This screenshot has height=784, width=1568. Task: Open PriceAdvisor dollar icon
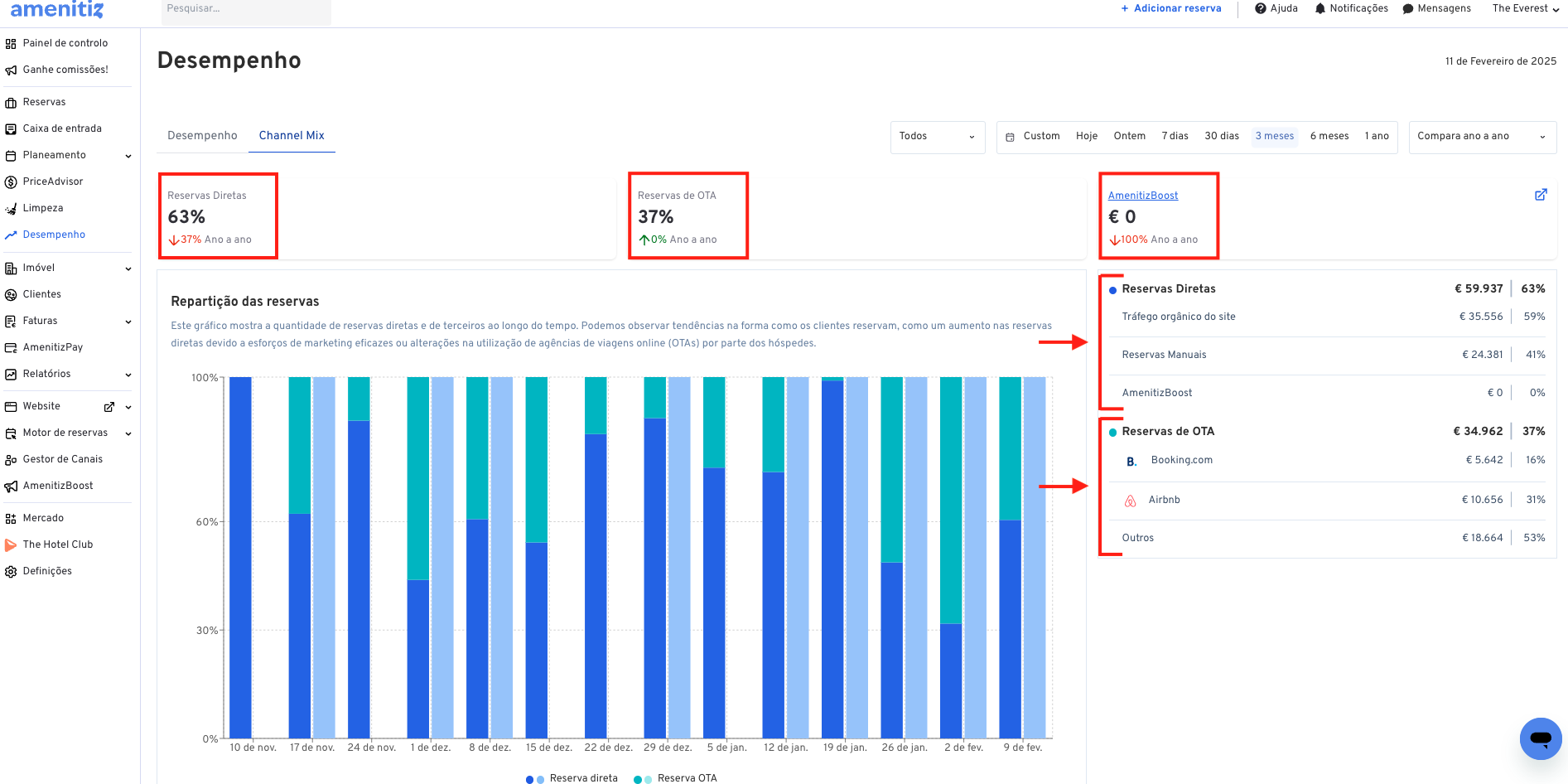(x=11, y=182)
